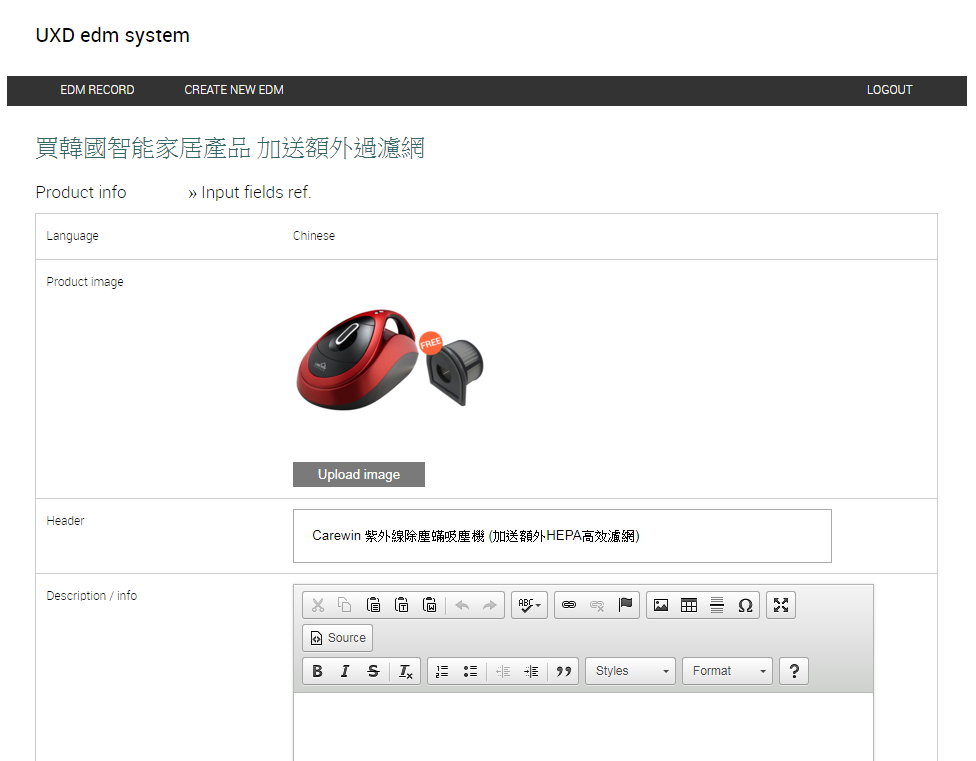
Task: Open the Input fields ref. link
Action: (250, 192)
